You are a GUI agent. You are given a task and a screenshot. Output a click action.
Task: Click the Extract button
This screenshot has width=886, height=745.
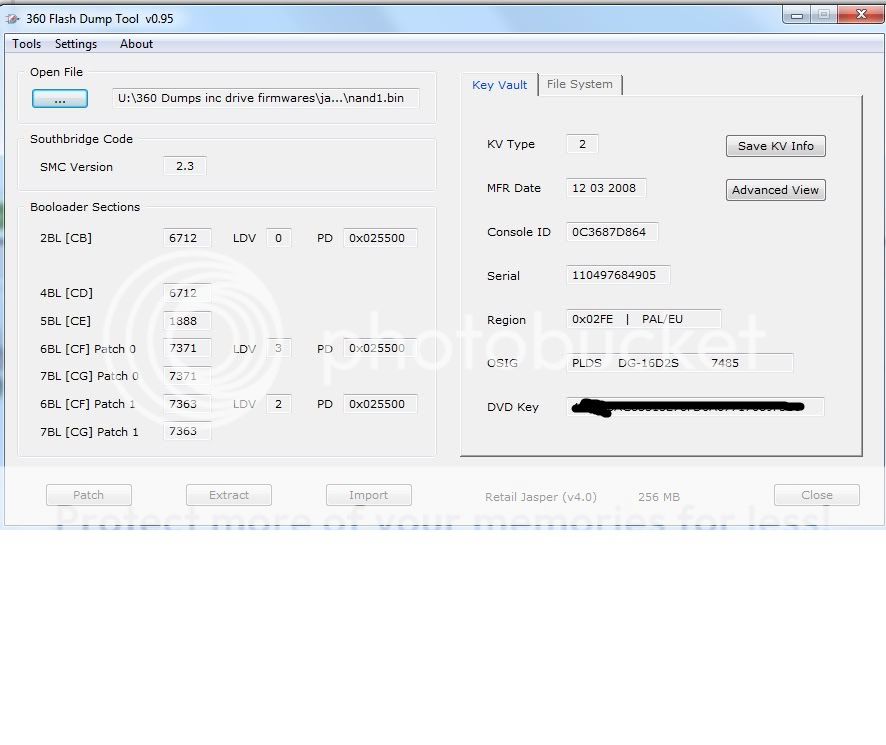click(229, 495)
